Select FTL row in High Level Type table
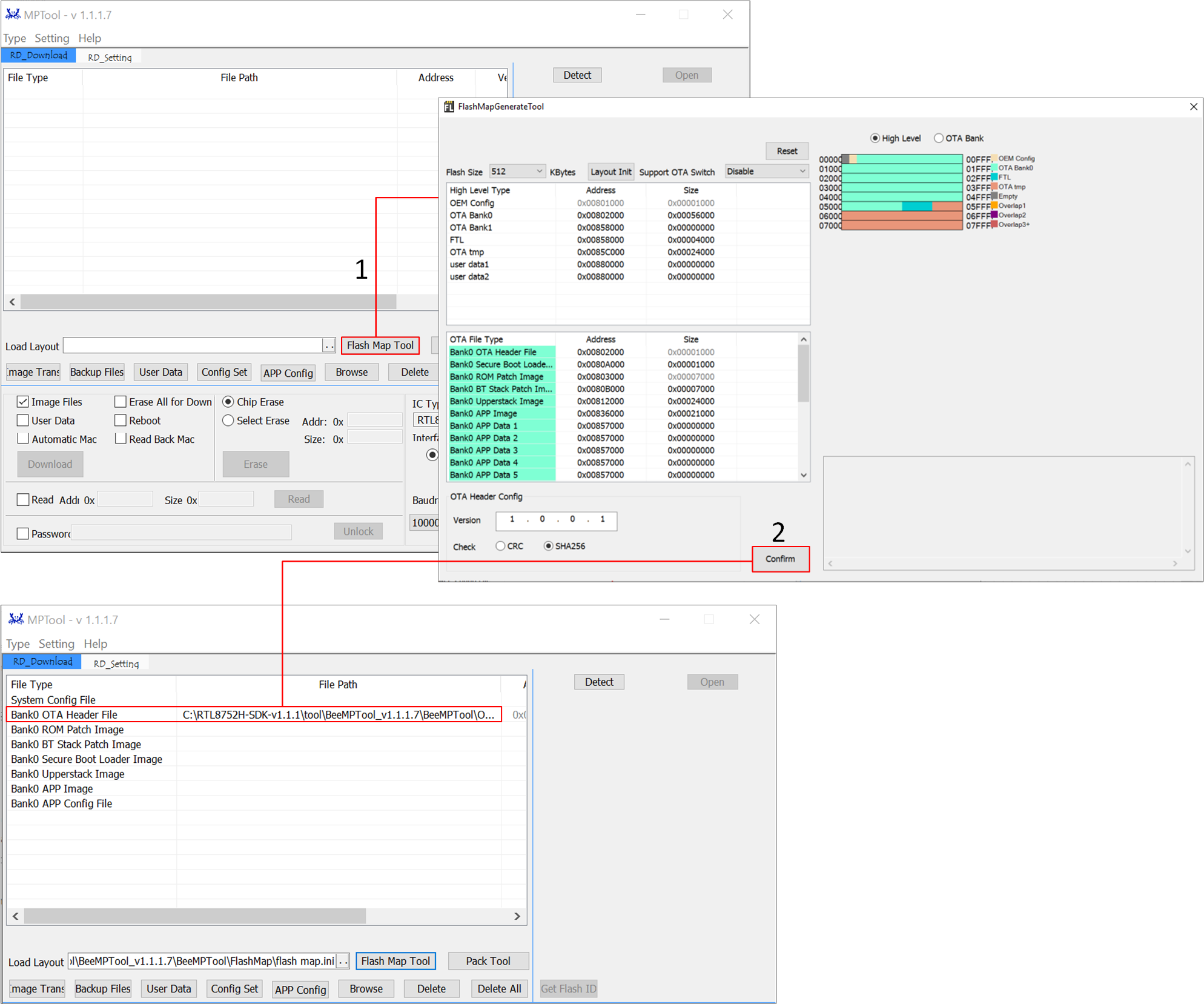1204x1004 pixels. click(x=627, y=240)
